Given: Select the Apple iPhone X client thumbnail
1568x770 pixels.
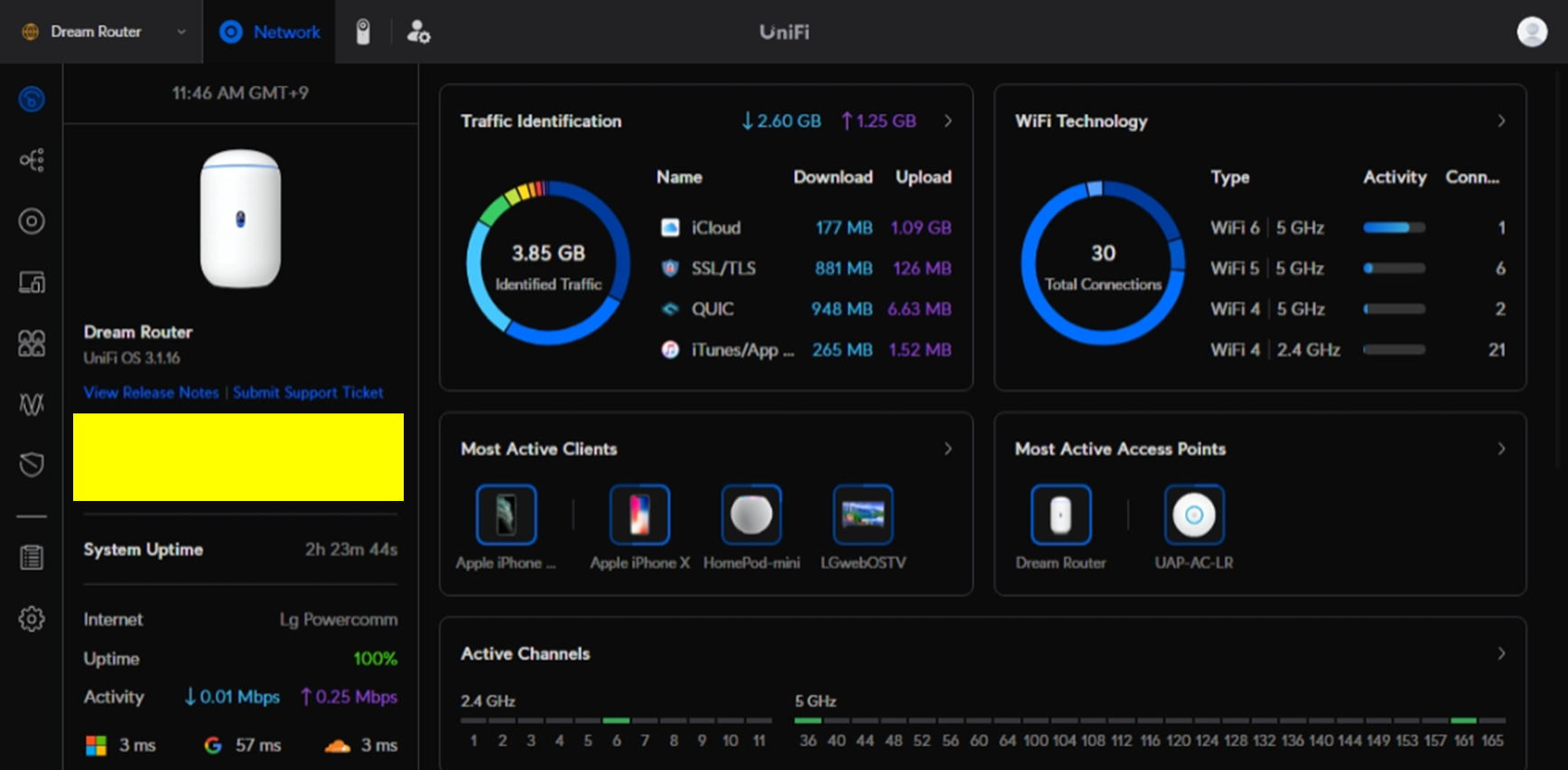Looking at the screenshot, I should point(639,515).
